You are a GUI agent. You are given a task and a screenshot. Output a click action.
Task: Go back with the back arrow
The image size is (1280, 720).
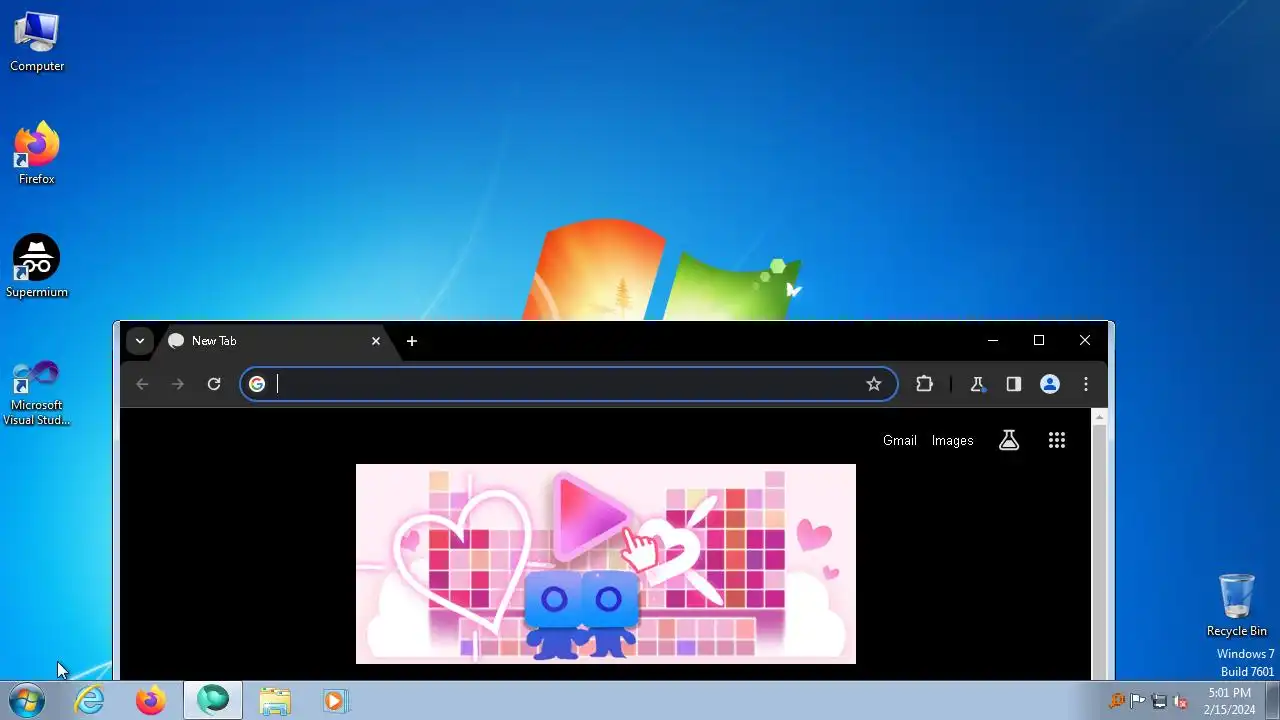click(142, 384)
